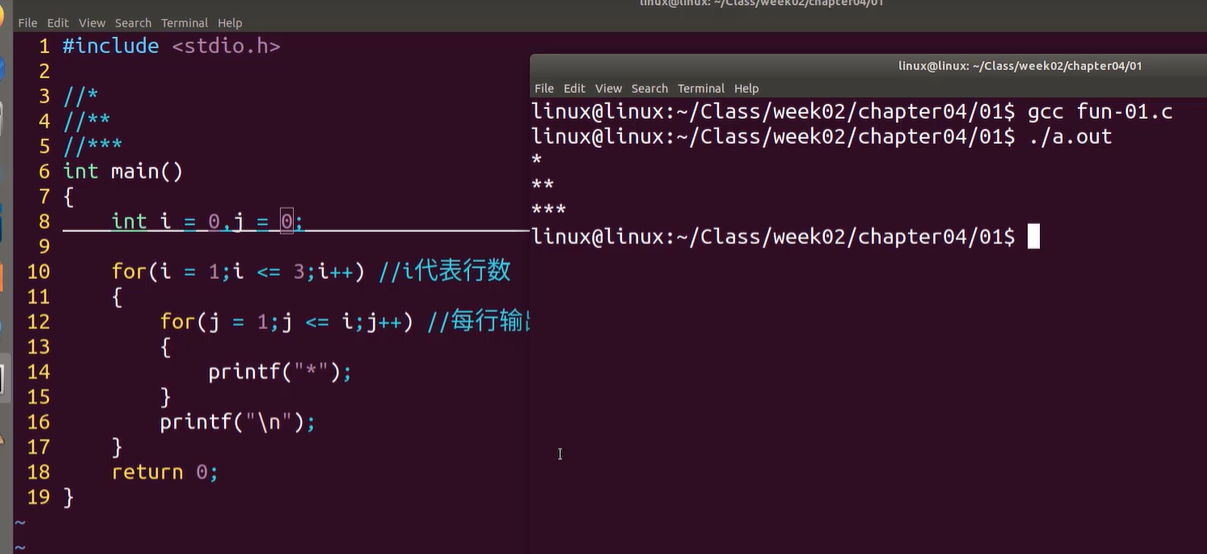Click the ./a.out command in the terminal

1069,137
